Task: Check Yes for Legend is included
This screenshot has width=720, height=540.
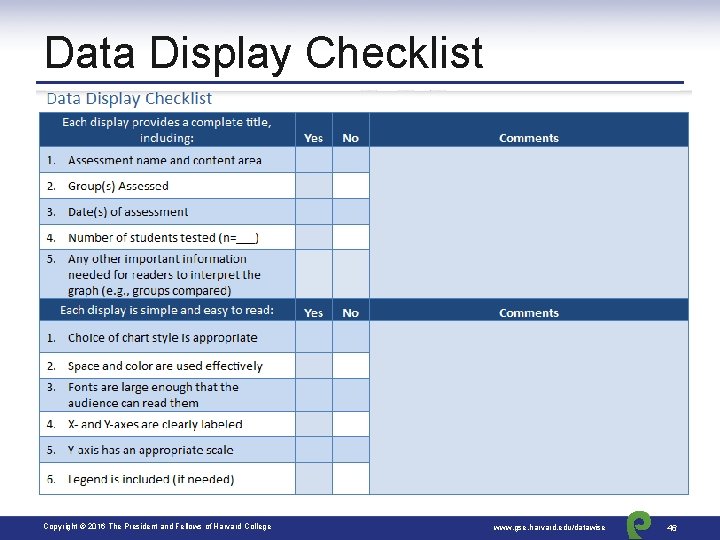Action: (x=314, y=478)
